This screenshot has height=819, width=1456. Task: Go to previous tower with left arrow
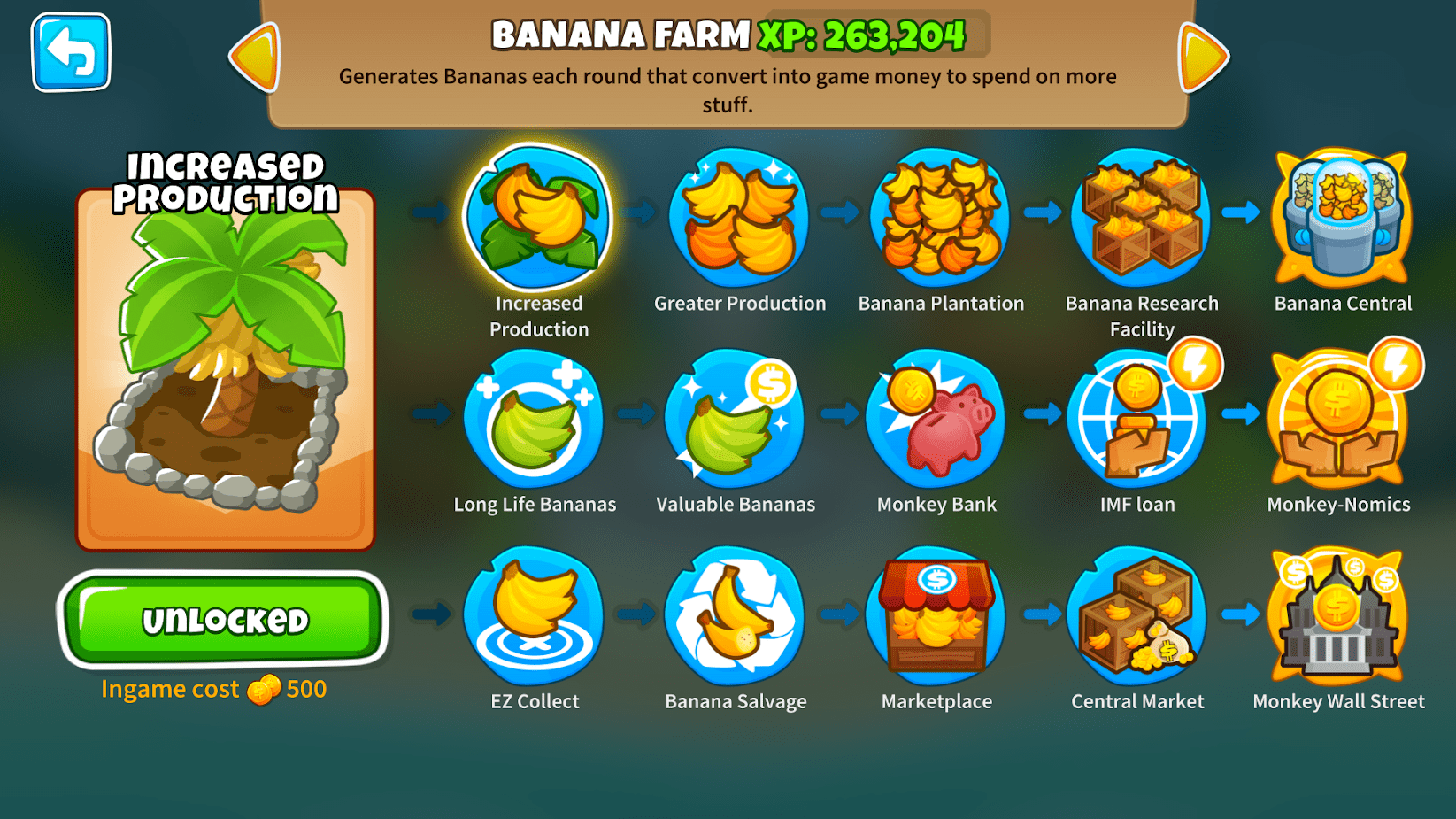coord(255,58)
